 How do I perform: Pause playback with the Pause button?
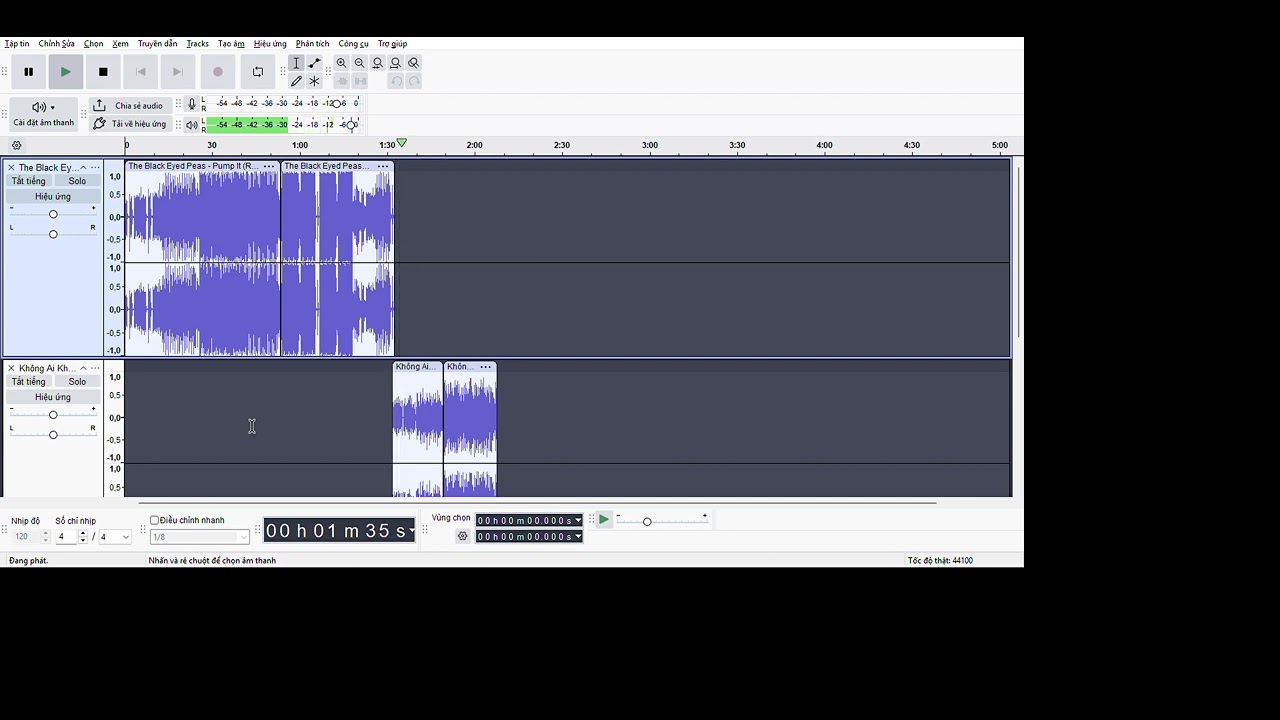click(x=29, y=72)
